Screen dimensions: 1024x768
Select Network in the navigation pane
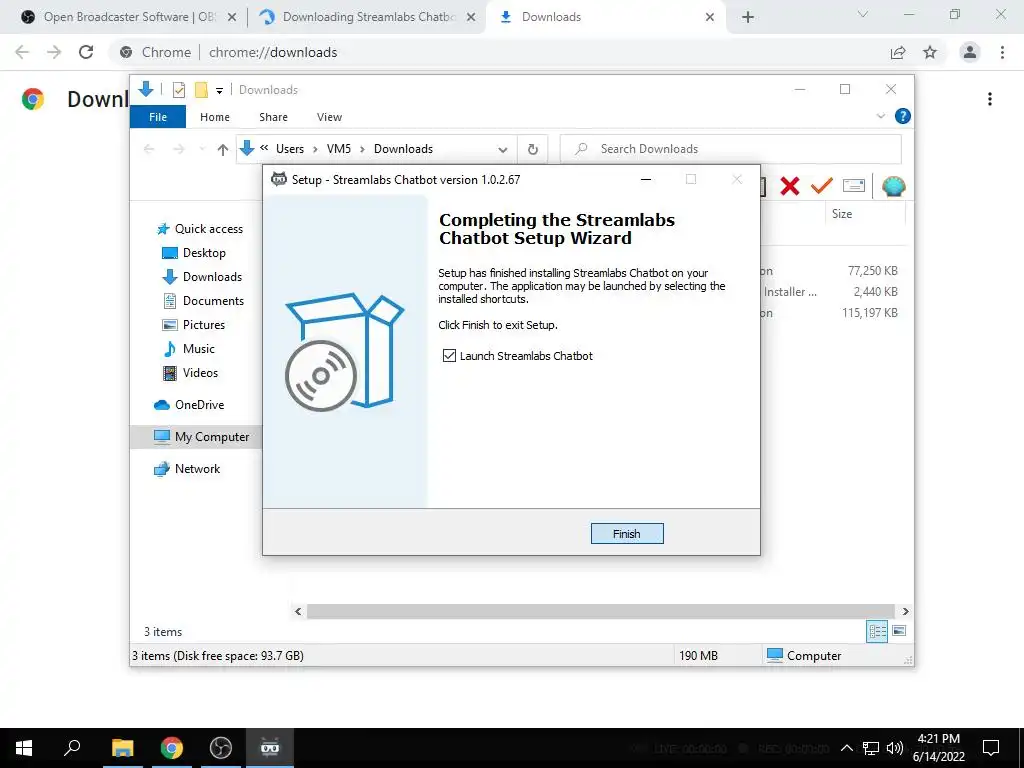(x=187, y=469)
